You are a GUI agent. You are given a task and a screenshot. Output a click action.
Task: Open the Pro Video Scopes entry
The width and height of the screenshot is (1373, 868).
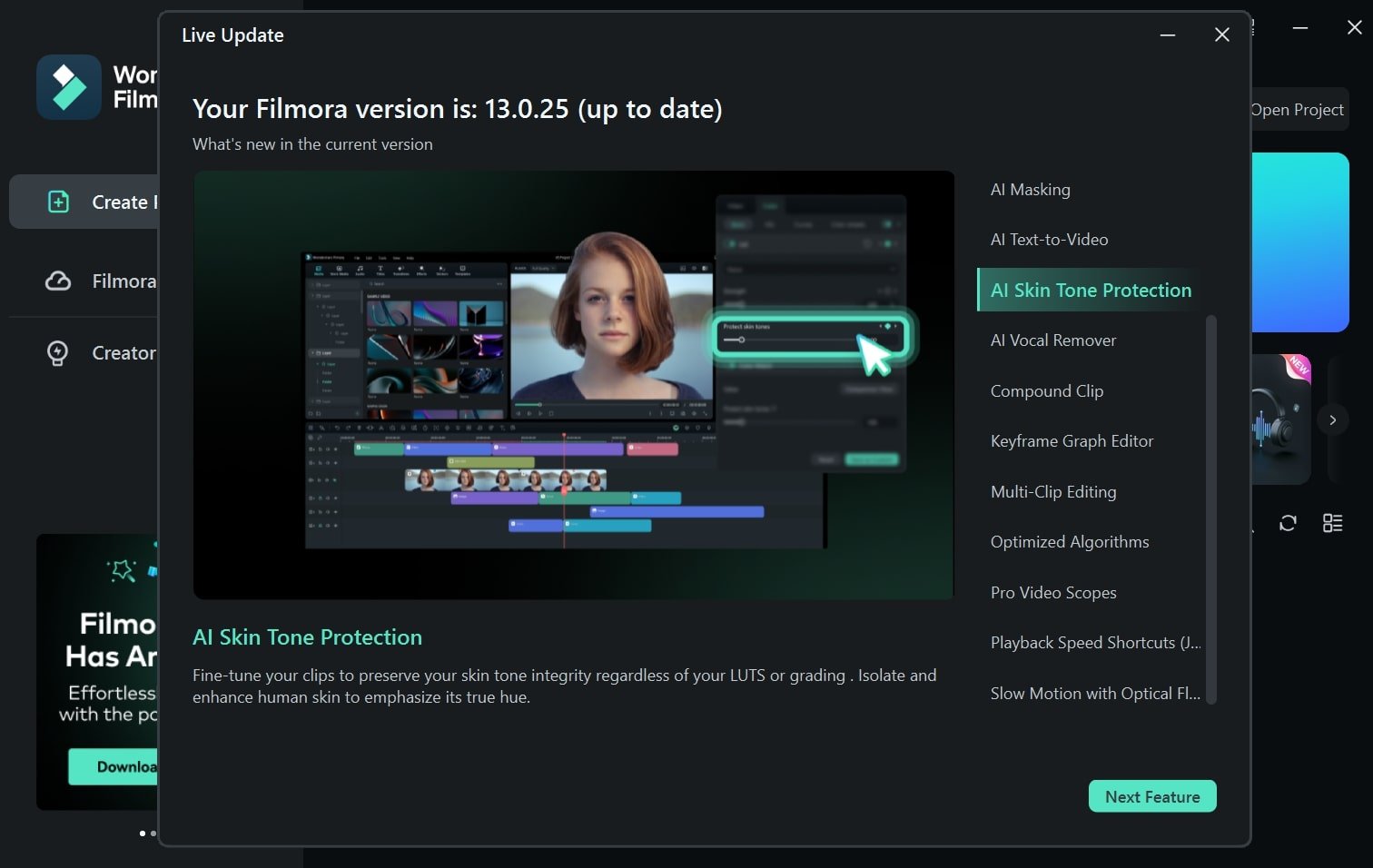click(x=1053, y=593)
